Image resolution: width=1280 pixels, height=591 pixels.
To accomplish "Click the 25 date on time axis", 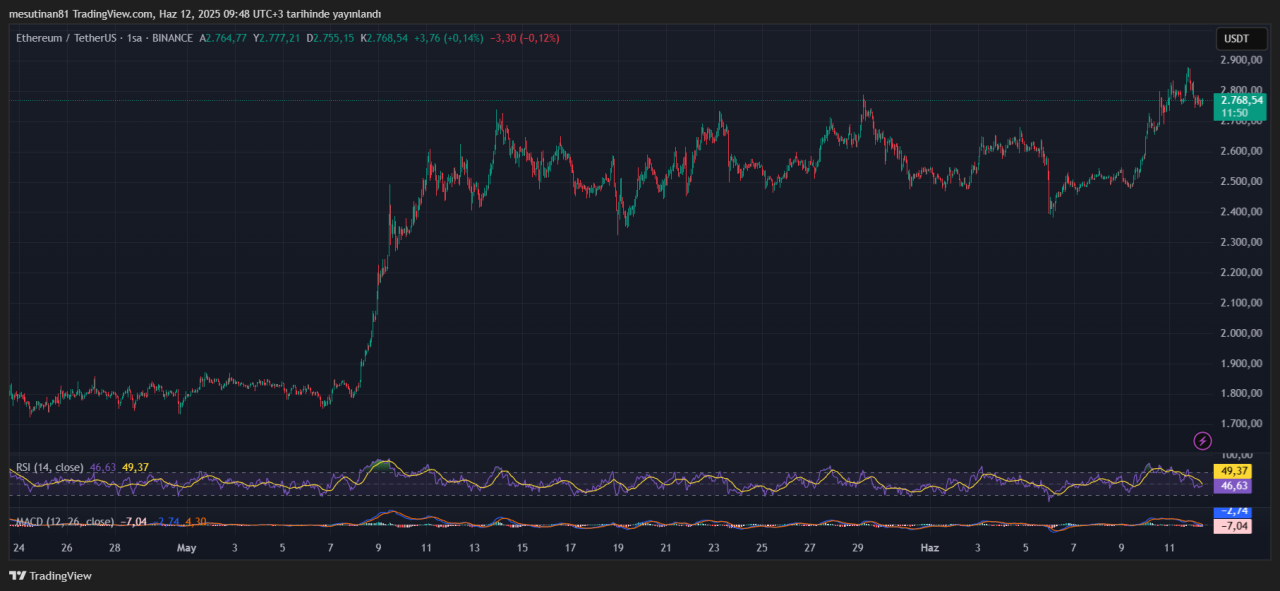I will tap(762, 548).
